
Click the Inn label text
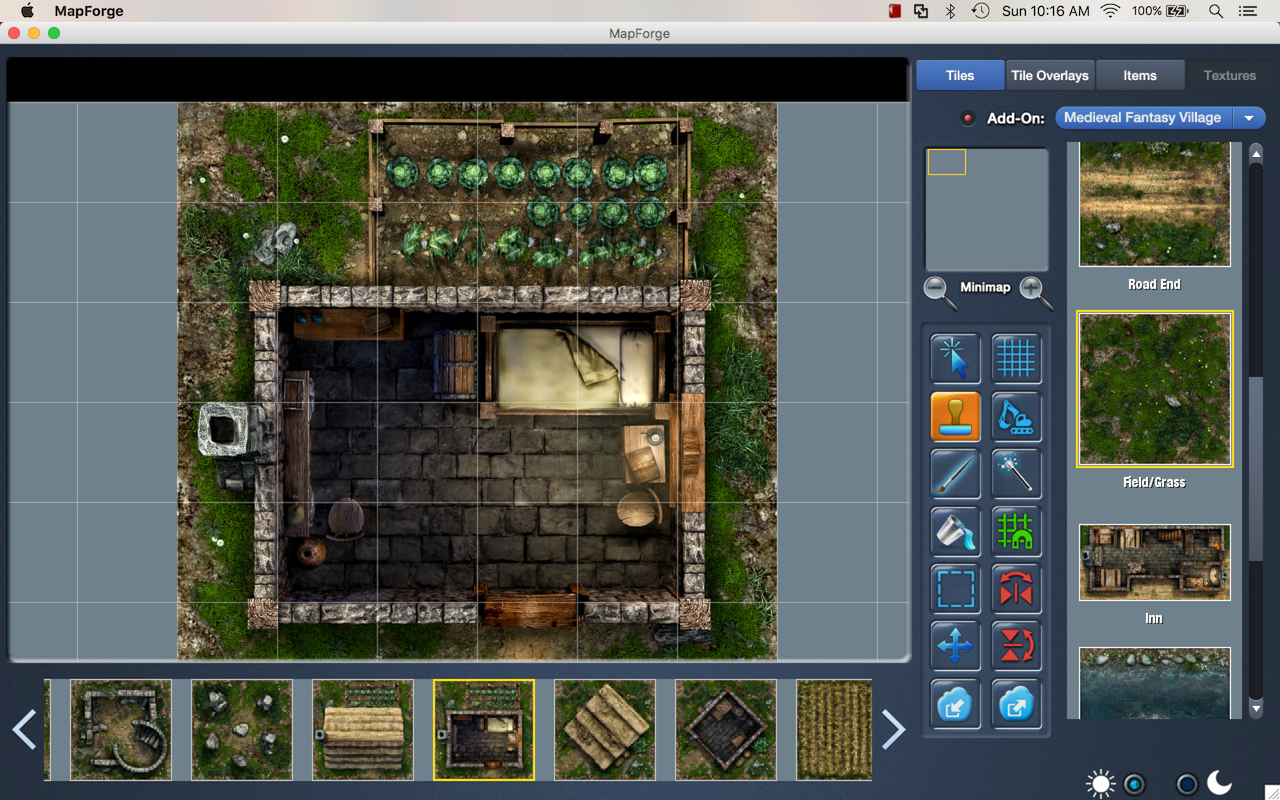pos(1154,619)
